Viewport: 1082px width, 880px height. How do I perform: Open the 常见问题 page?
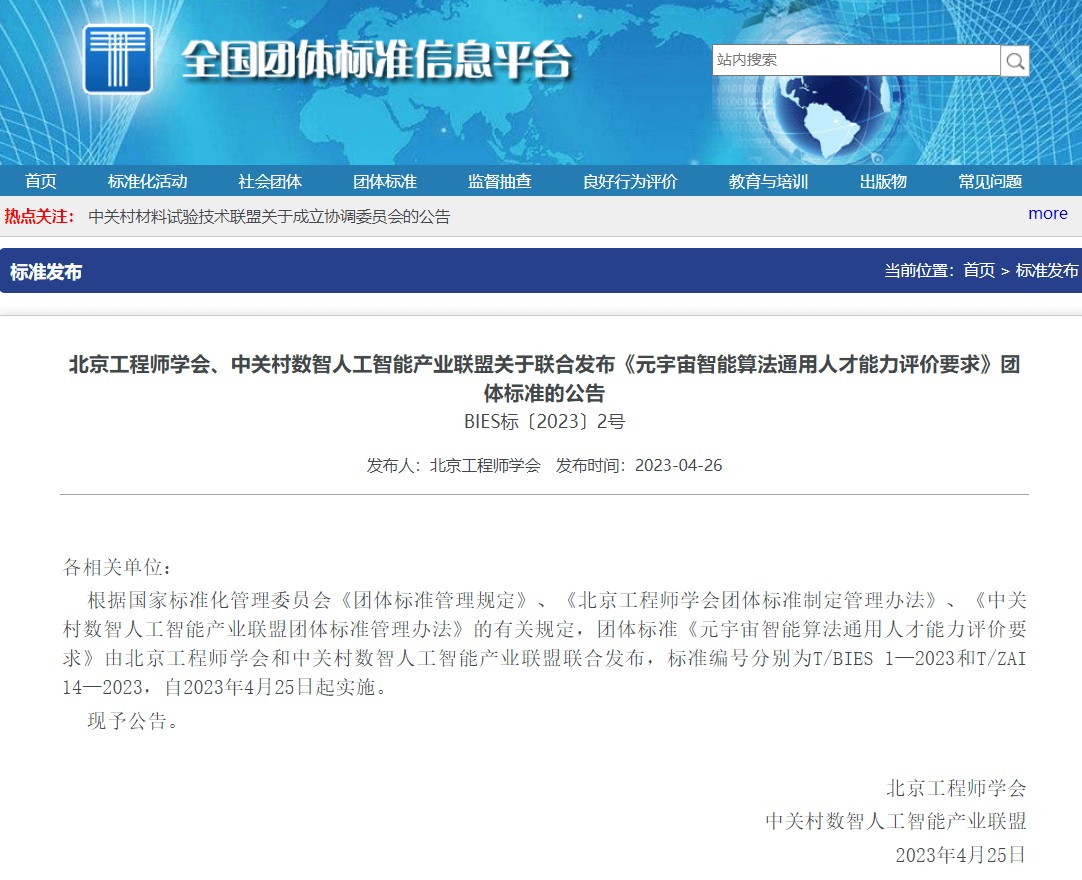[990, 181]
